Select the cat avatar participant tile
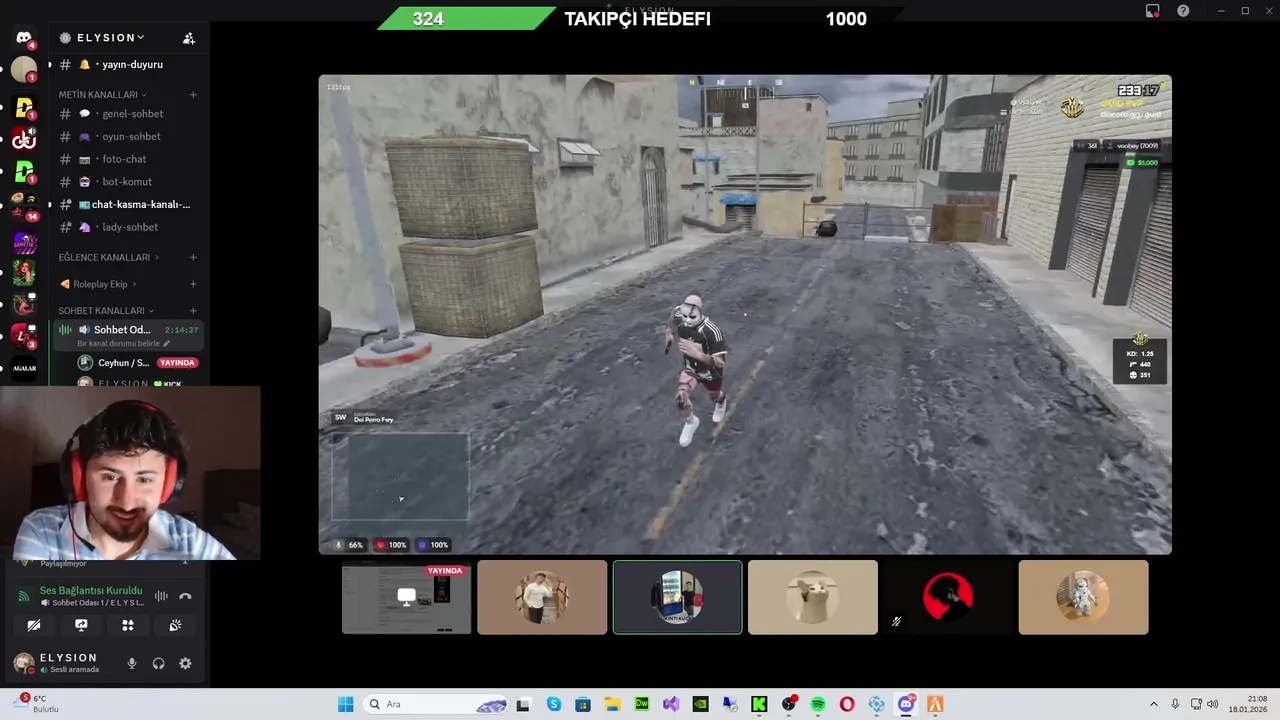This screenshot has width=1280, height=720. 812,597
